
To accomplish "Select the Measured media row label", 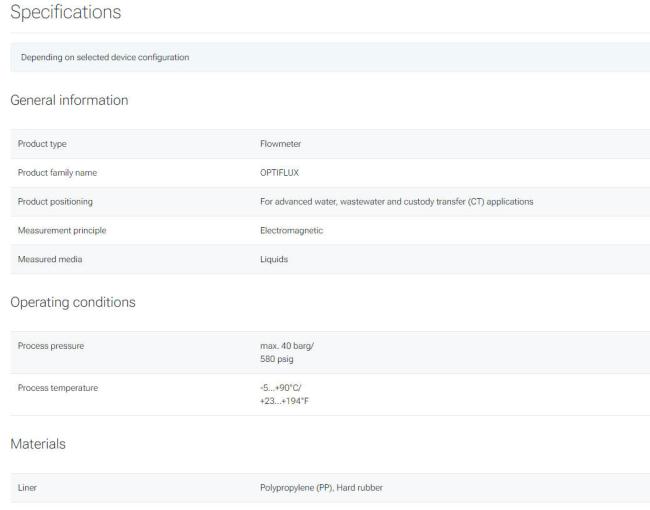I will point(50,259).
